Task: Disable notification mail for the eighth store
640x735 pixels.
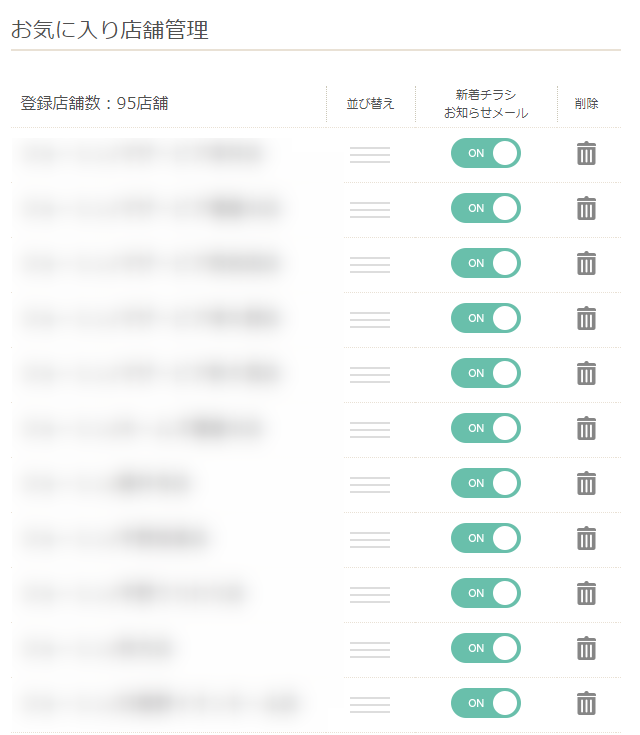Action: coord(486,538)
